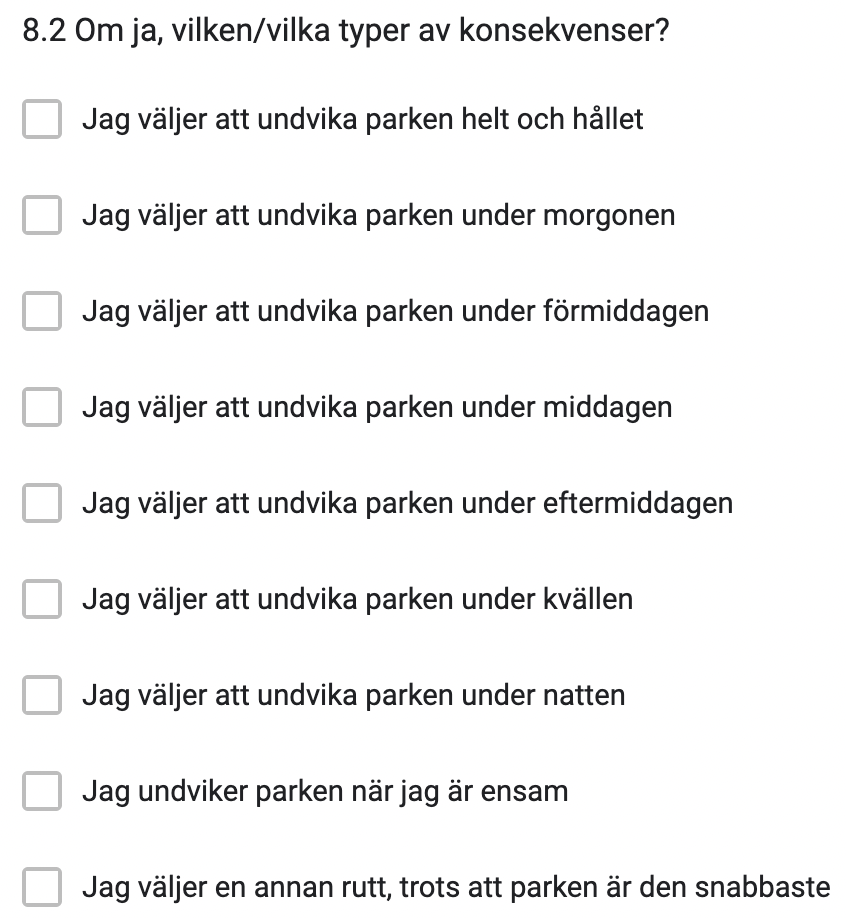
Task: Click label text ending with 'under kvällen'
Action: pos(357,600)
